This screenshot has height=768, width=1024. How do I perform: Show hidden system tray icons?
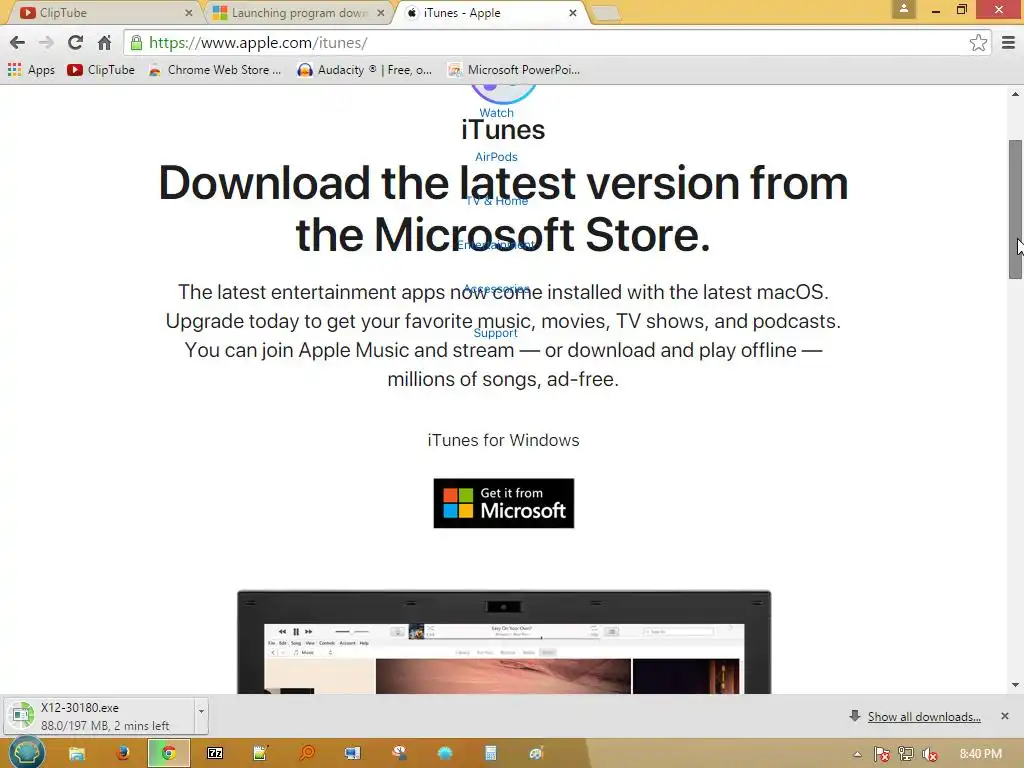pos(857,754)
